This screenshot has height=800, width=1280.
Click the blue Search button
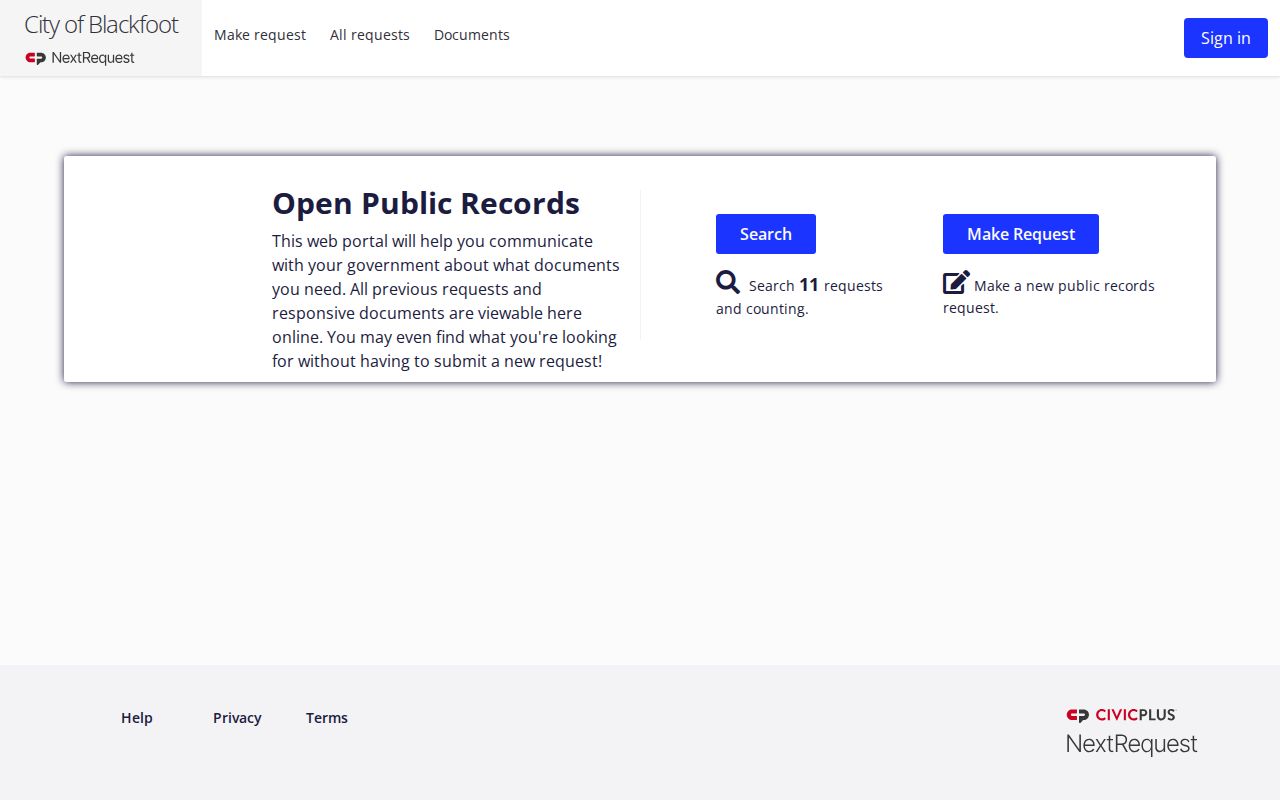766,234
